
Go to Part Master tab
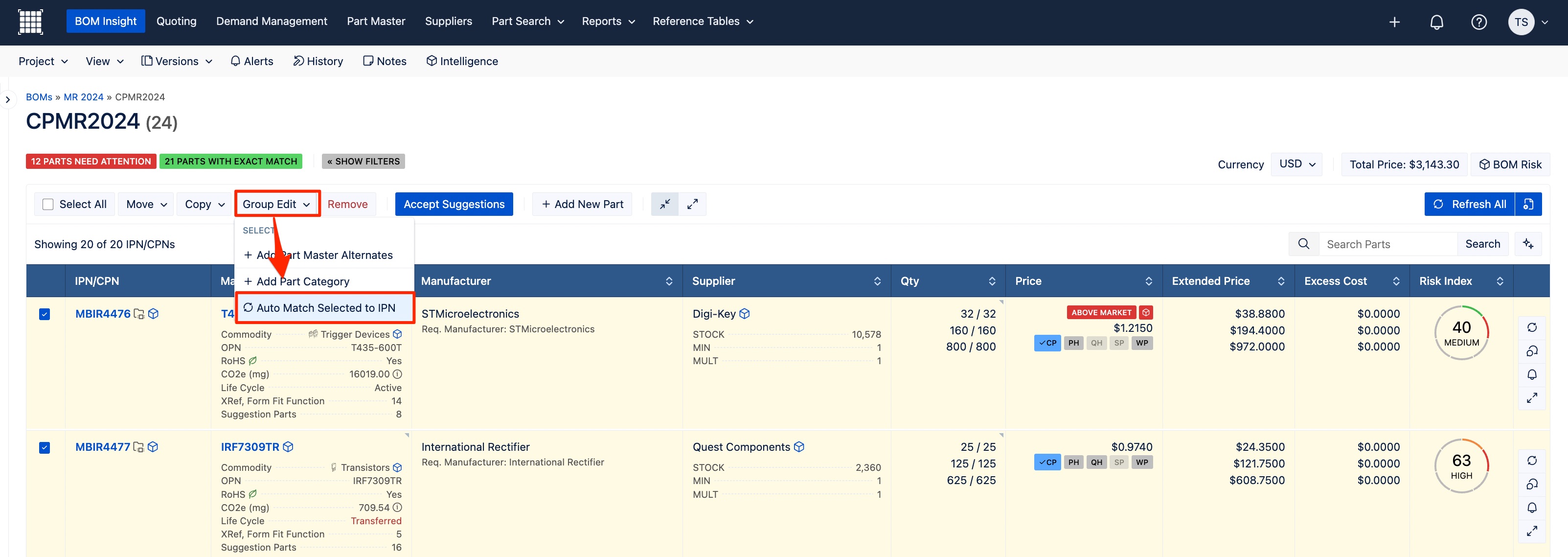point(376,22)
